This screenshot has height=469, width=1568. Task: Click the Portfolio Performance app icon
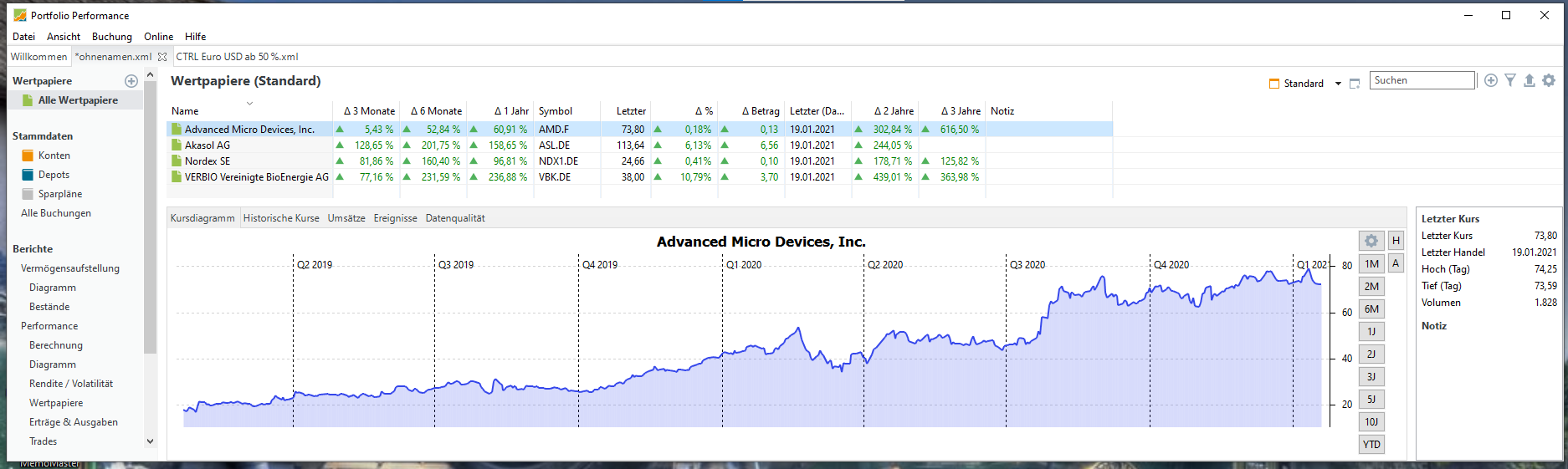pos(20,15)
